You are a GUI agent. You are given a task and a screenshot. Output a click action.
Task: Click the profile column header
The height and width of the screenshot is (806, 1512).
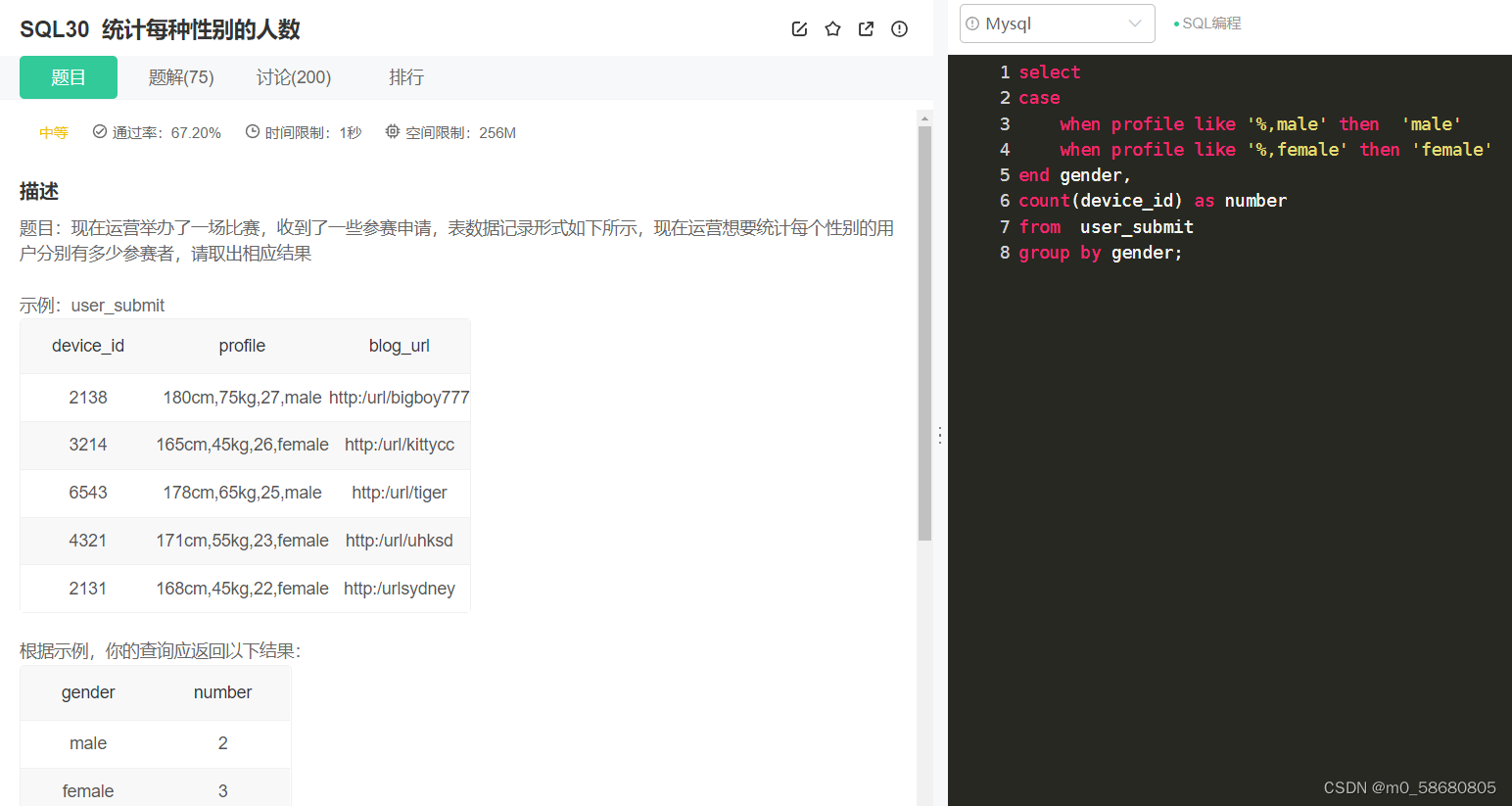tap(242, 346)
